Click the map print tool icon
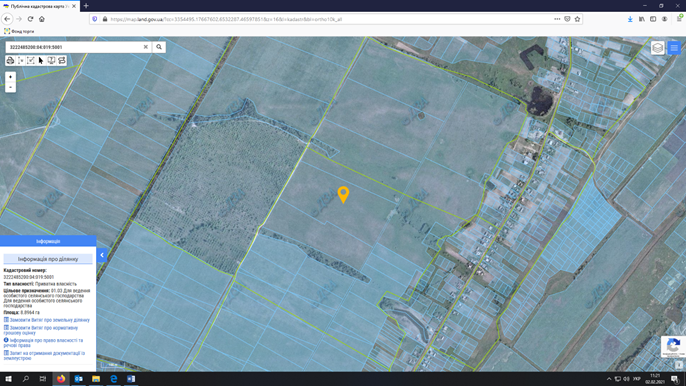 (x=10, y=61)
